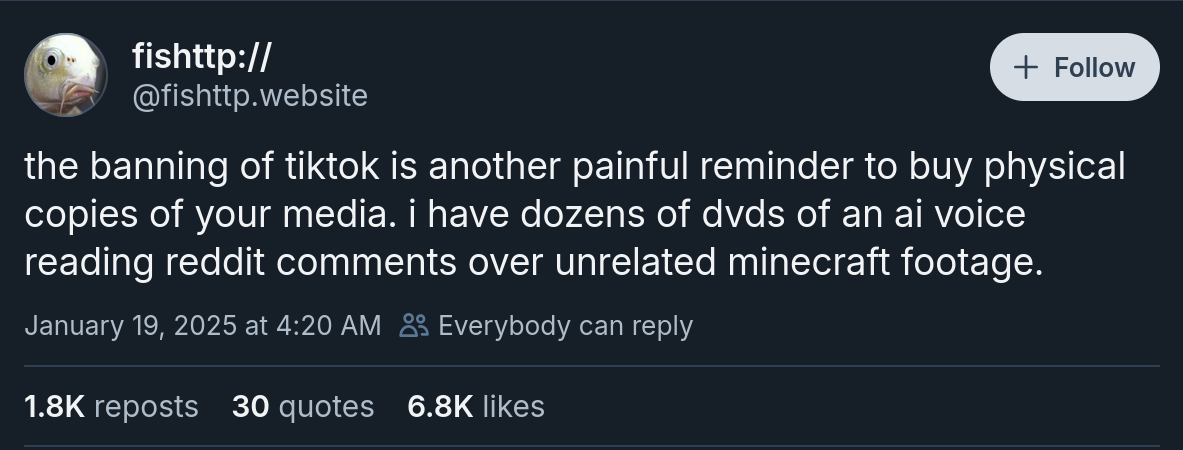Click the line mentioning unrelated minecraft footage

(x=533, y=263)
